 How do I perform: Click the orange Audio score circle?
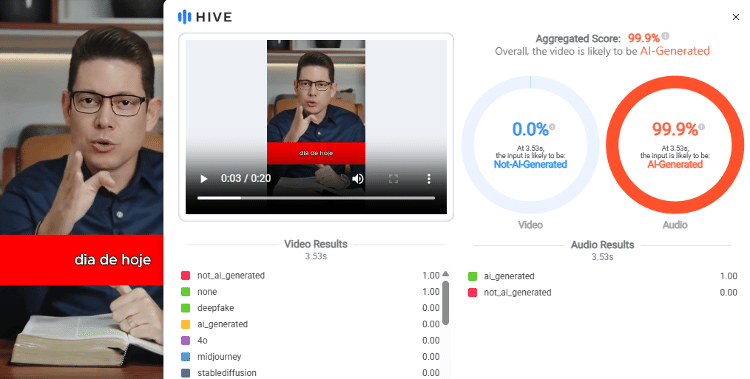tap(675, 145)
